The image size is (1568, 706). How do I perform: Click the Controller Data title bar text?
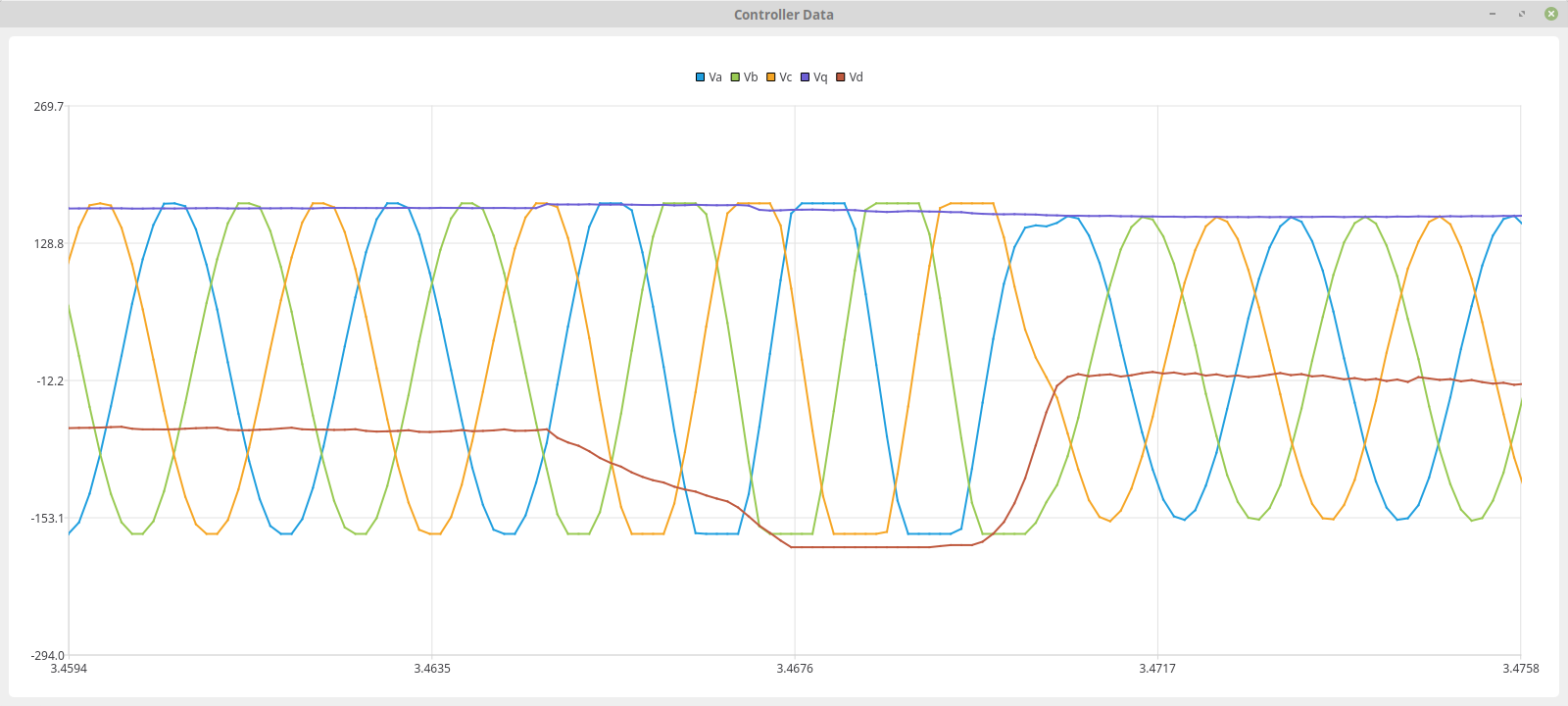point(784,15)
